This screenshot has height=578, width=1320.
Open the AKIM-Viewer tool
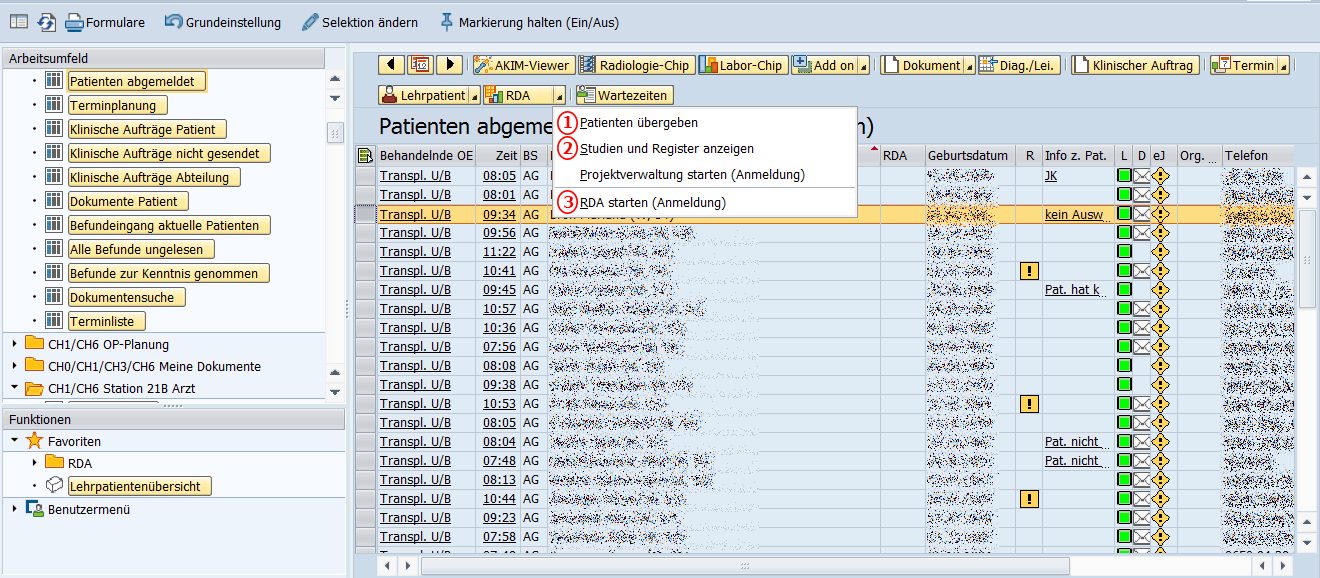tap(522, 65)
